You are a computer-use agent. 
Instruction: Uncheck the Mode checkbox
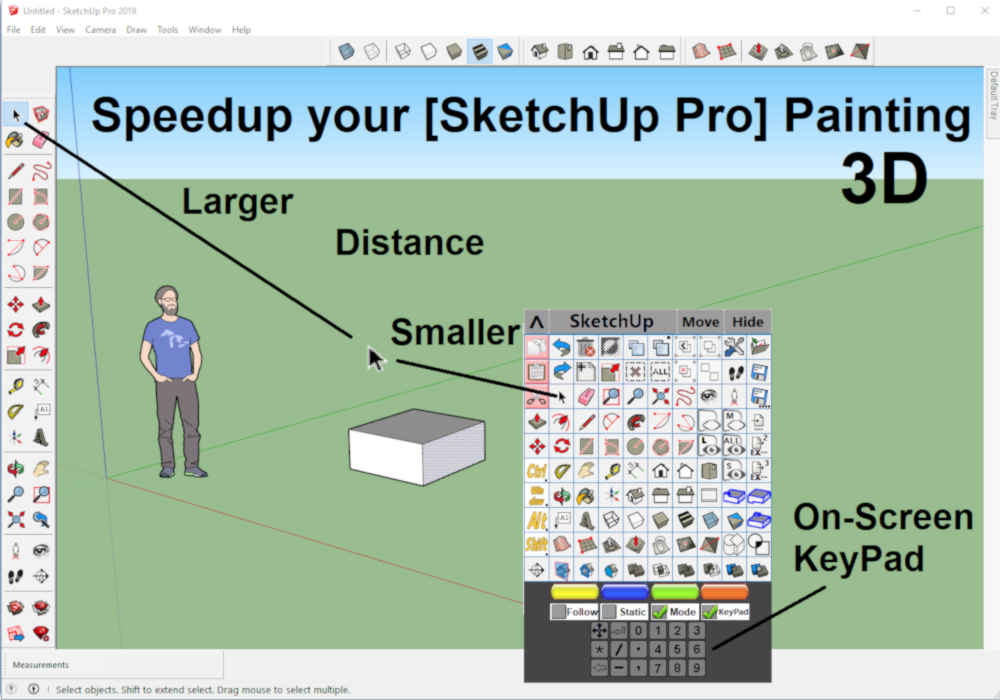(659, 612)
